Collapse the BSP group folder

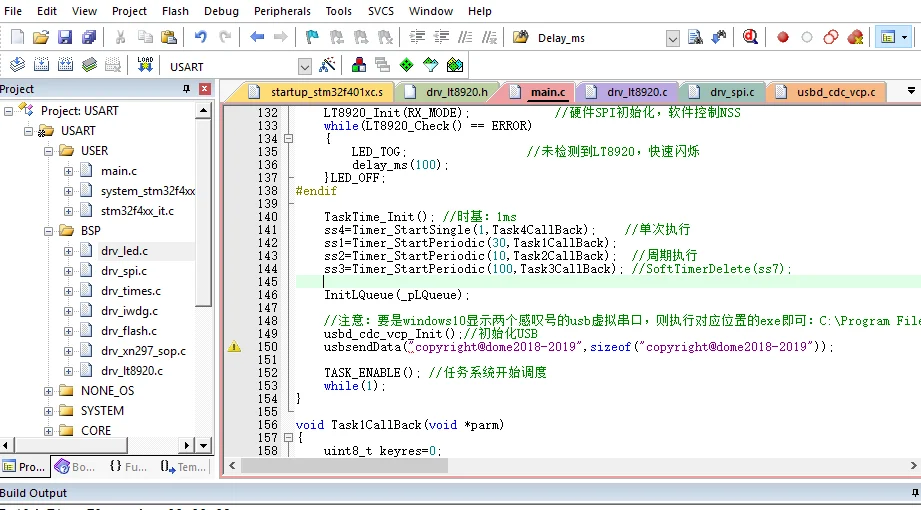[48, 231]
